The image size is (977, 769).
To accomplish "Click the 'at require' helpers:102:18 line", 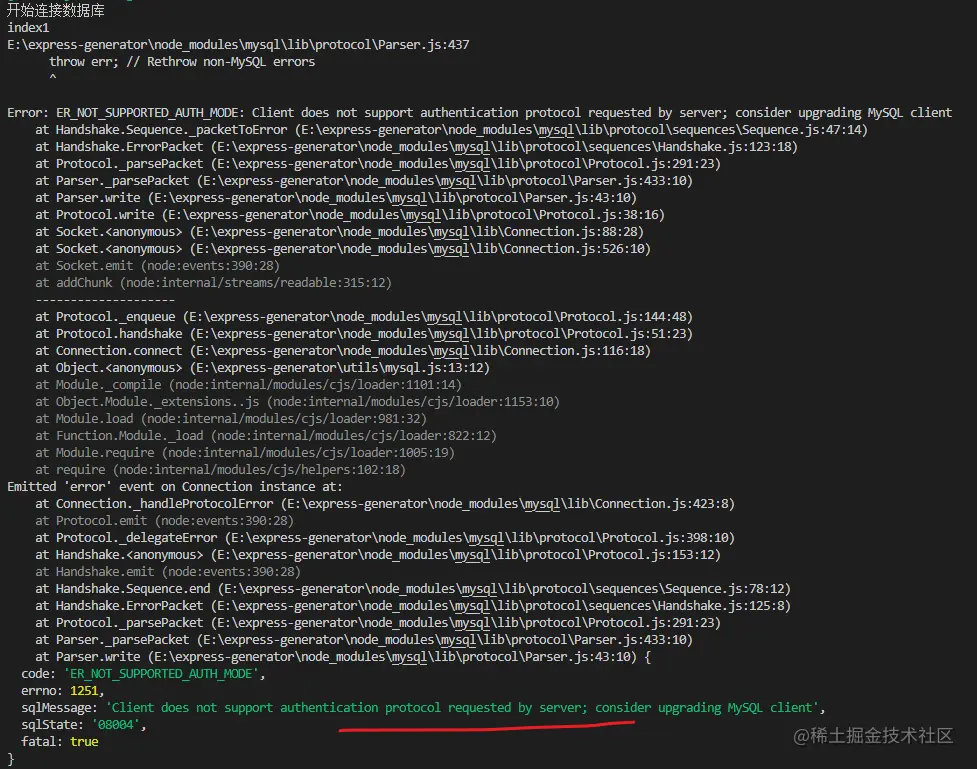I will (221, 470).
